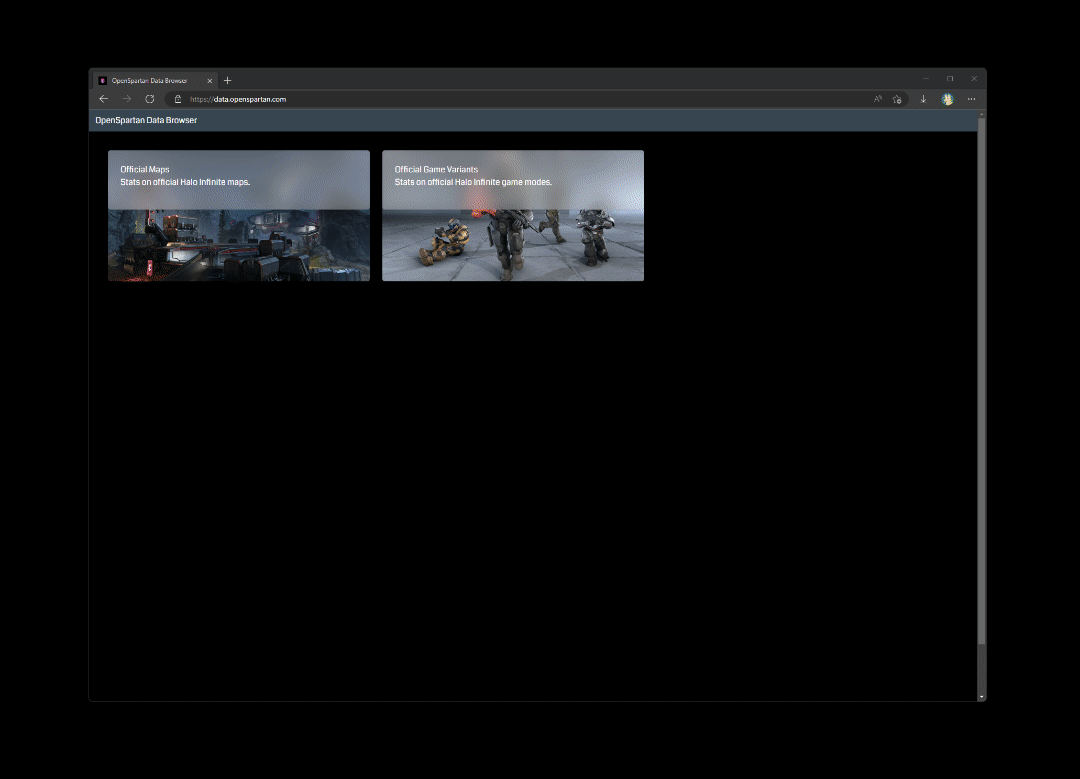
Task: Click the vertical scrollbar thumb
Action: [x=982, y=381]
